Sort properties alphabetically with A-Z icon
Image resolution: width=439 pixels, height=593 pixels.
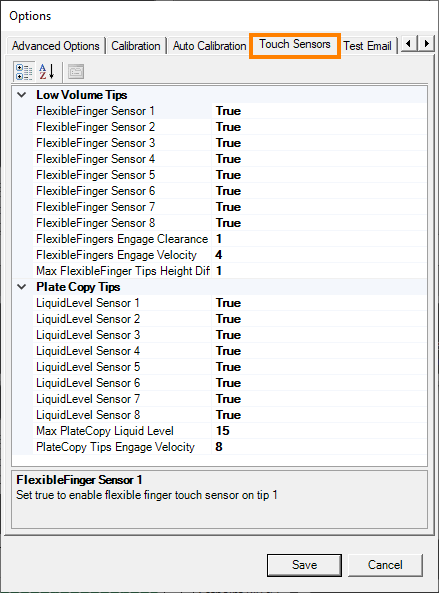[x=47, y=71]
